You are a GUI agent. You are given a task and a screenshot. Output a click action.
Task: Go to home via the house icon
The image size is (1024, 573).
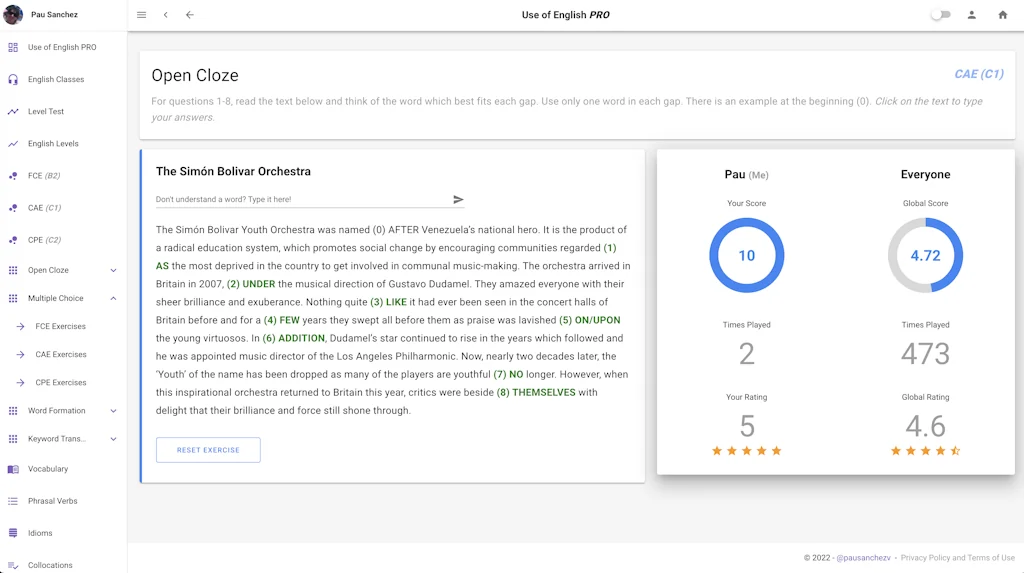(1002, 14)
